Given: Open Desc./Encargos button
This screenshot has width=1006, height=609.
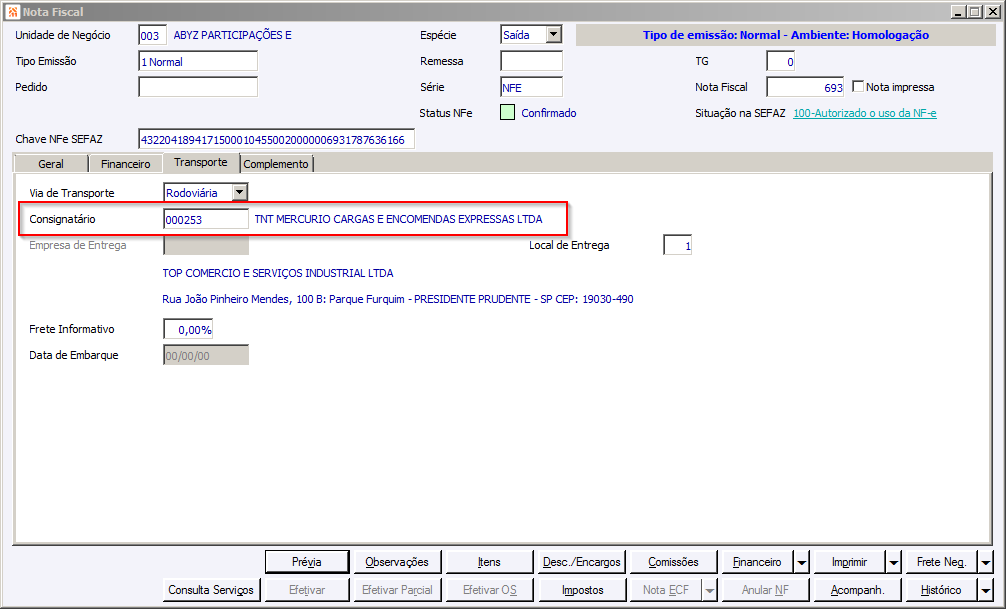Looking at the screenshot, I should coord(581,562).
